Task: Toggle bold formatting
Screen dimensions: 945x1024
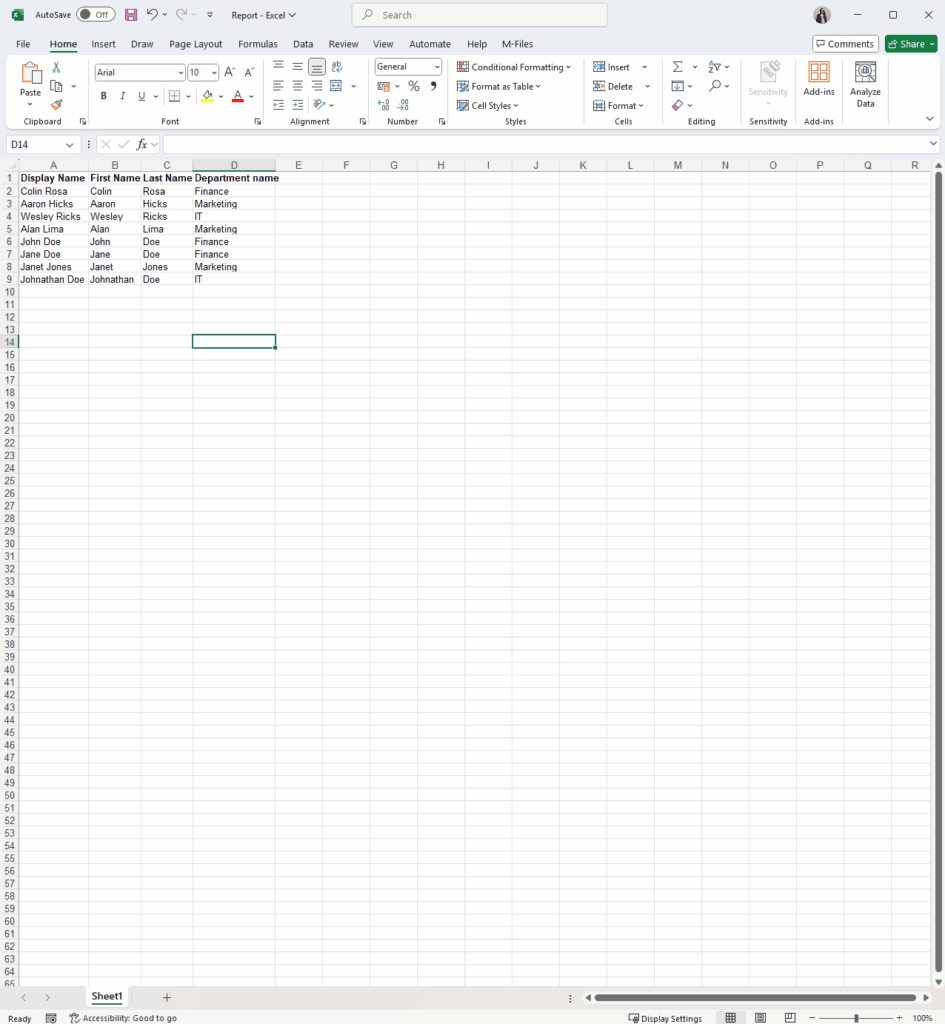Action: coord(103,96)
